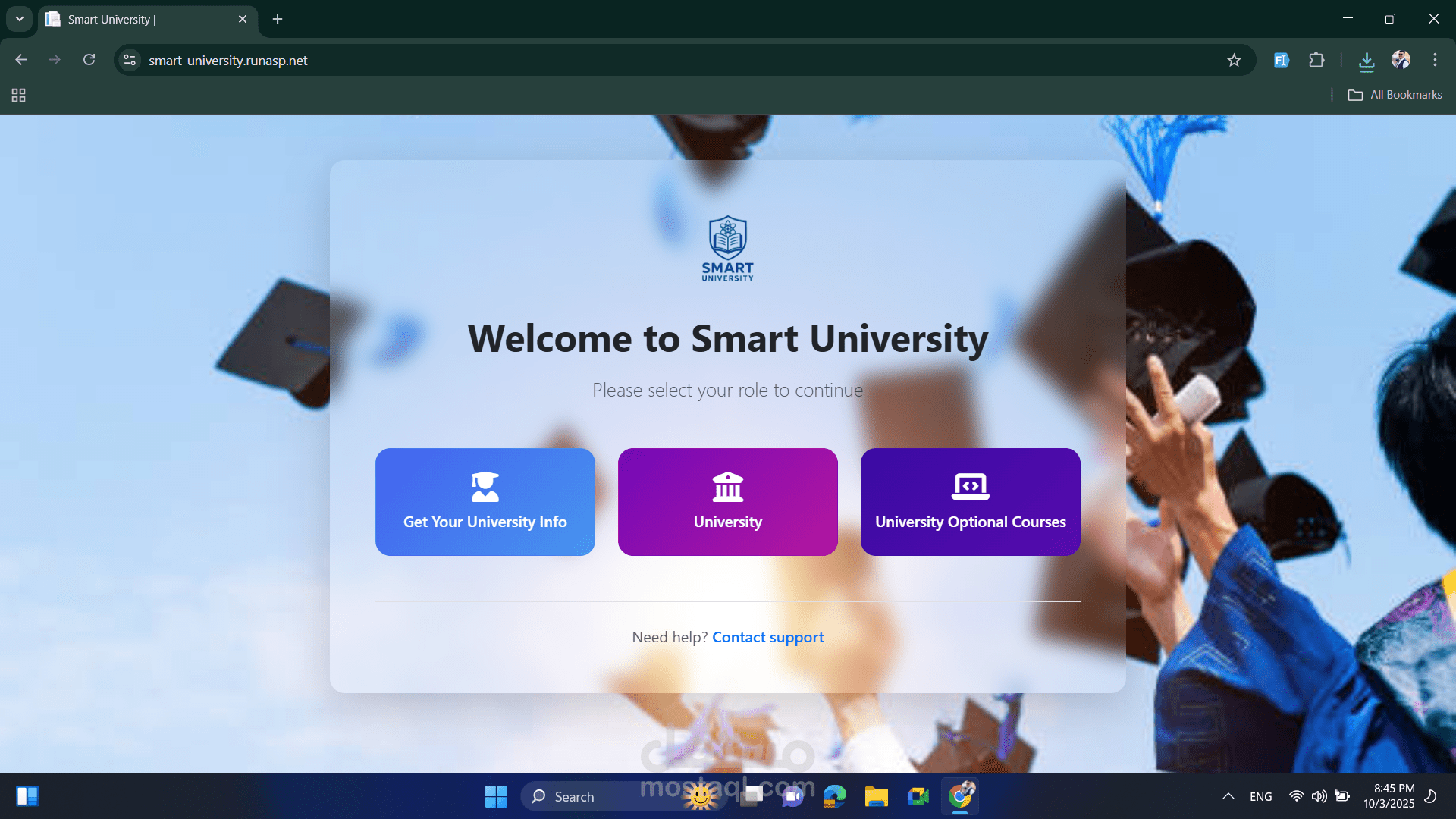Reload the current page
Screen dimensions: 1456x819
pyautogui.click(x=89, y=60)
